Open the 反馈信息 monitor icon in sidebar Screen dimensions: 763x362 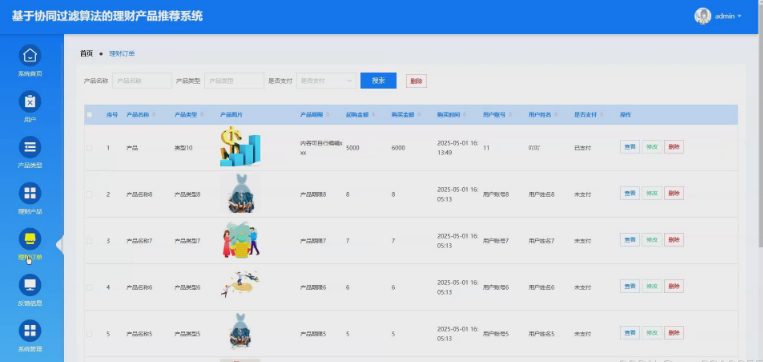(30, 285)
